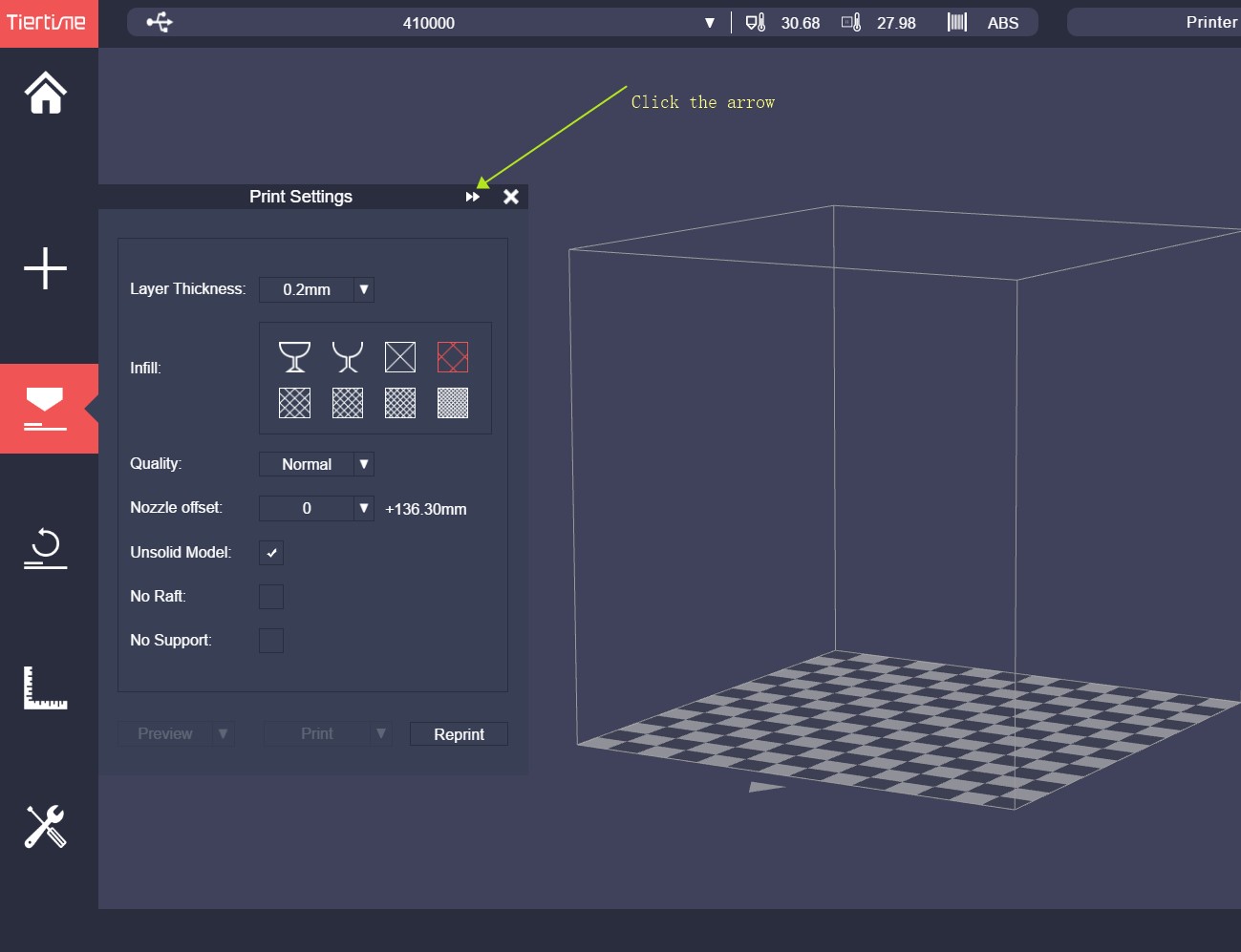Go to the Home screen icon

coord(46,93)
